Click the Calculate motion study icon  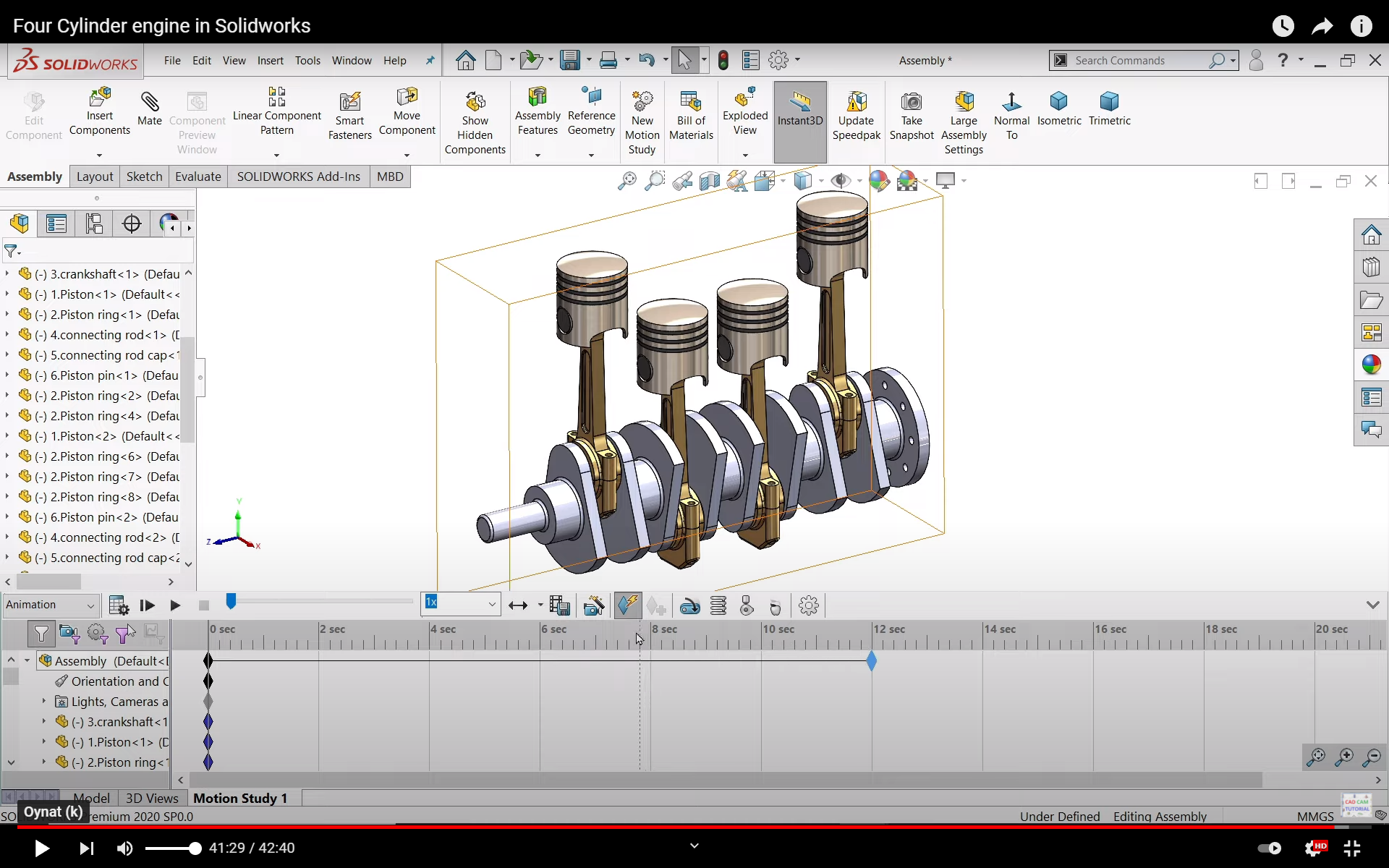[118, 605]
